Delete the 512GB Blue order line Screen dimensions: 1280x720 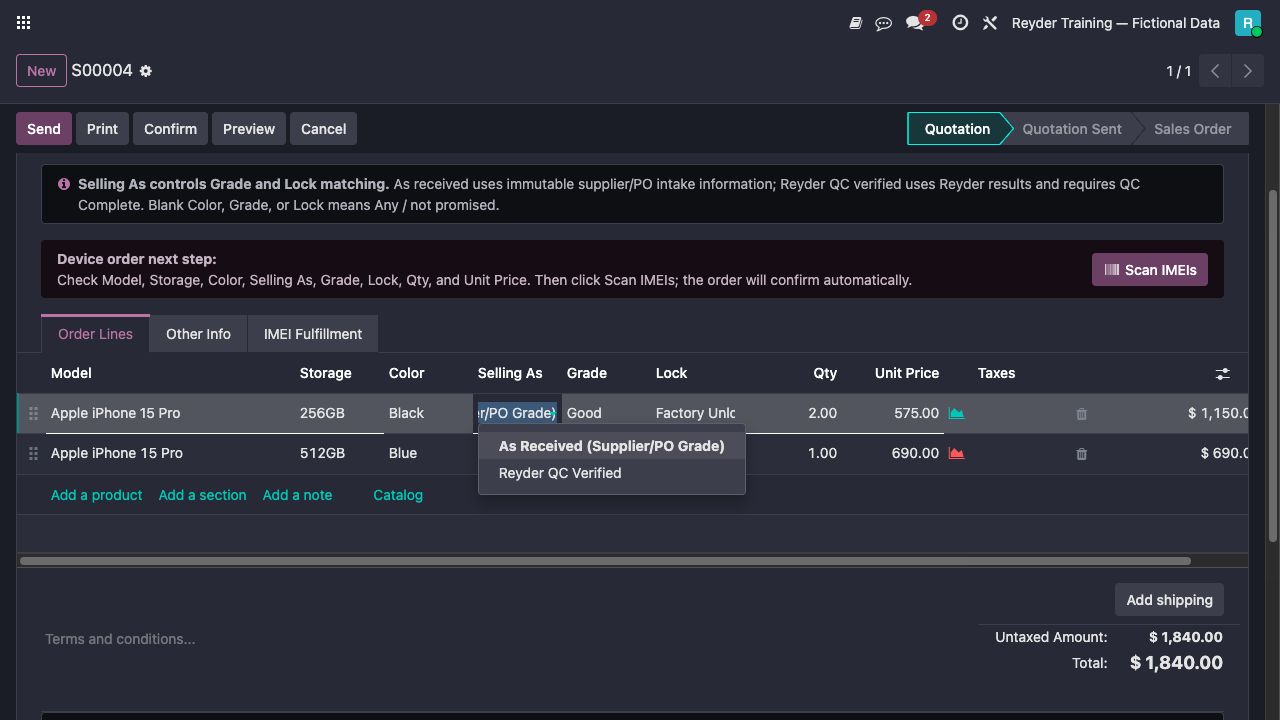tap(1081, 453)
